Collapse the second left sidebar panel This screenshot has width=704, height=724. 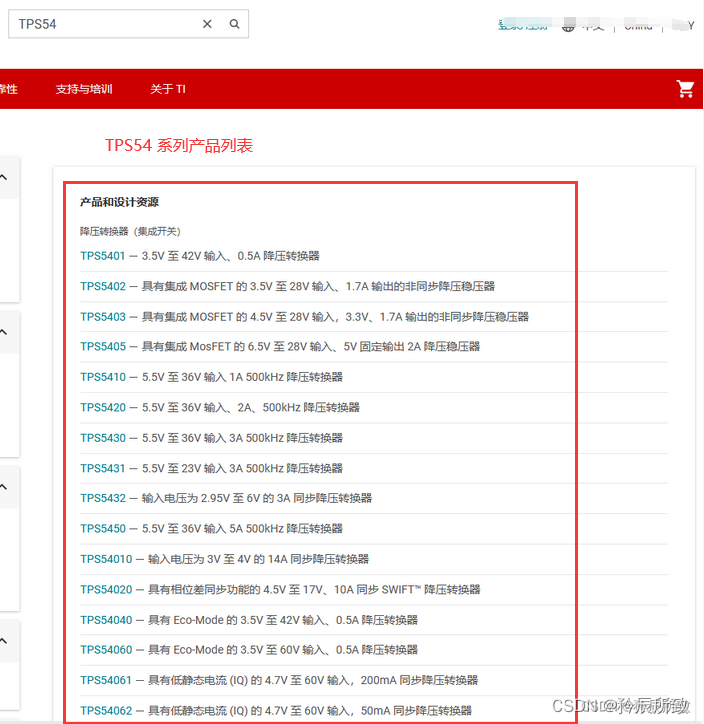click(x=4, y=332)
